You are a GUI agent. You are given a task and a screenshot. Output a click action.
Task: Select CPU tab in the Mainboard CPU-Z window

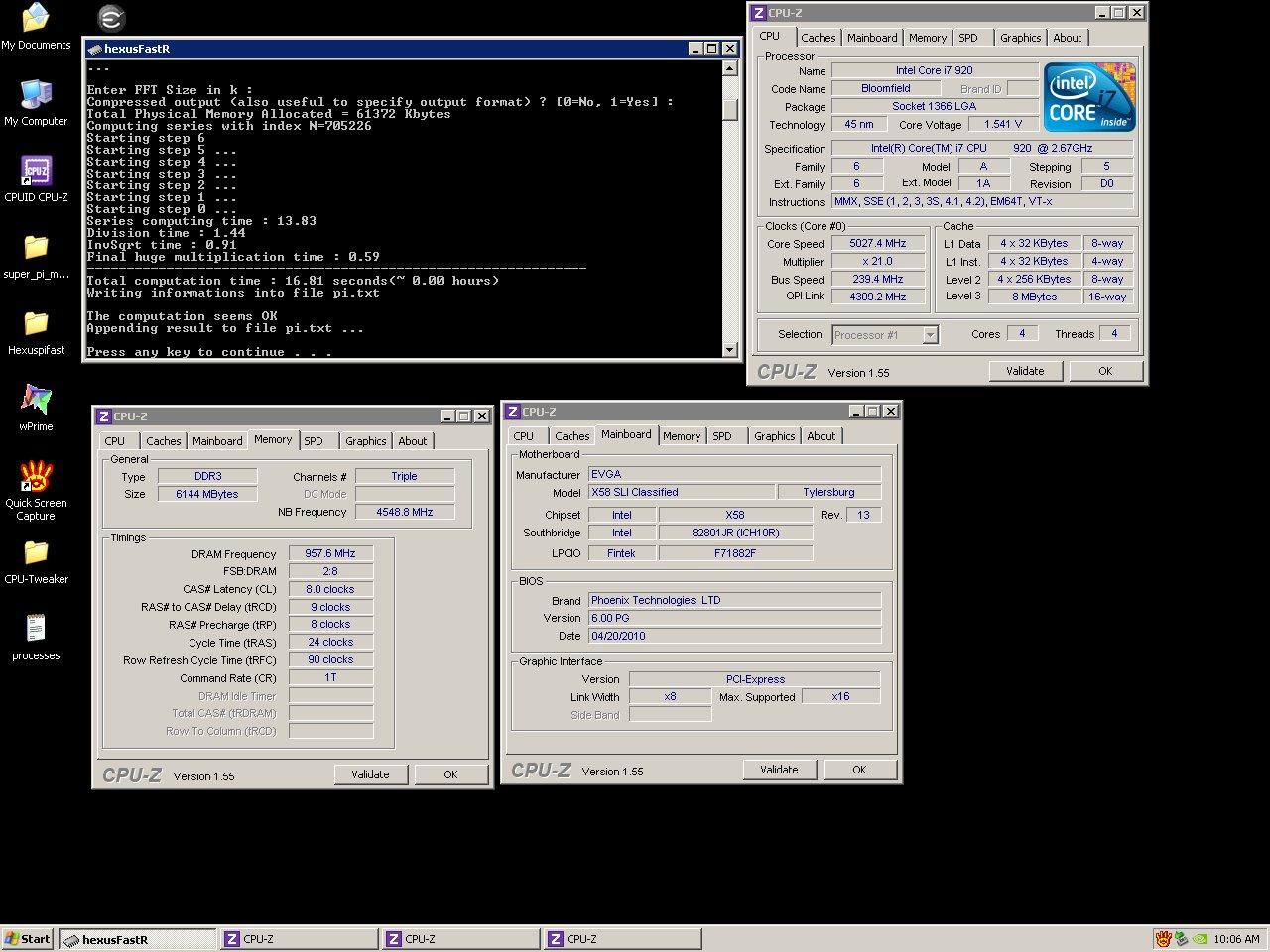coord(524,436)
